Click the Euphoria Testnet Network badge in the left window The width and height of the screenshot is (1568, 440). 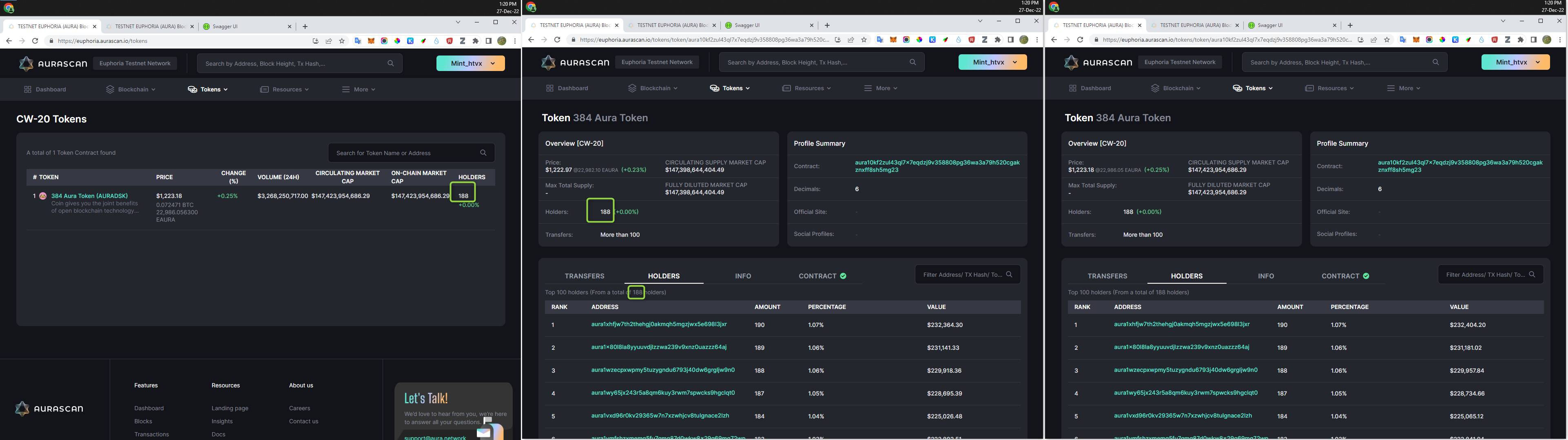coord(135,63)
